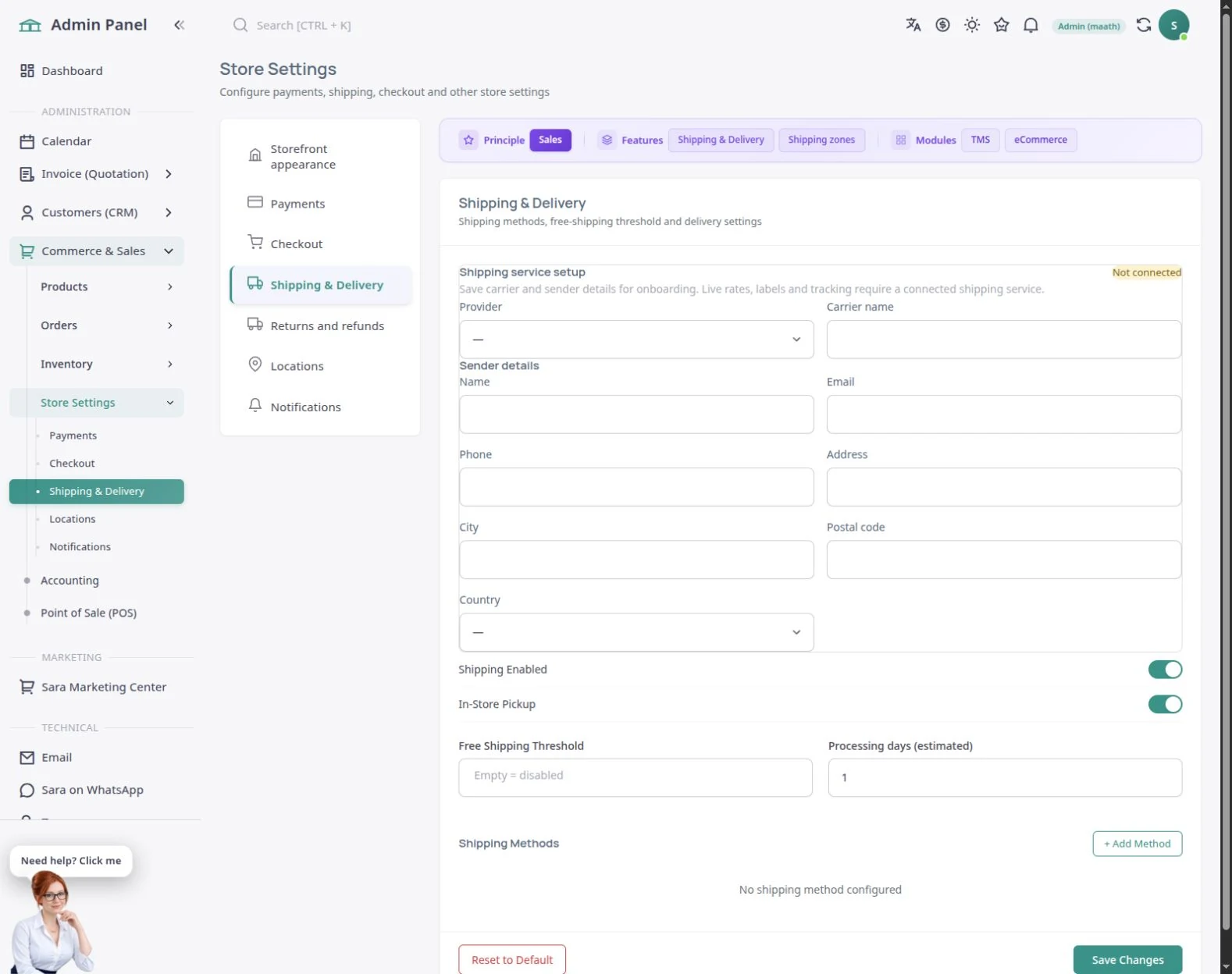The image size is (1232, 974).
Task: Disable the Shipping Enabled toggle
Action: (x=1165, y=670)
